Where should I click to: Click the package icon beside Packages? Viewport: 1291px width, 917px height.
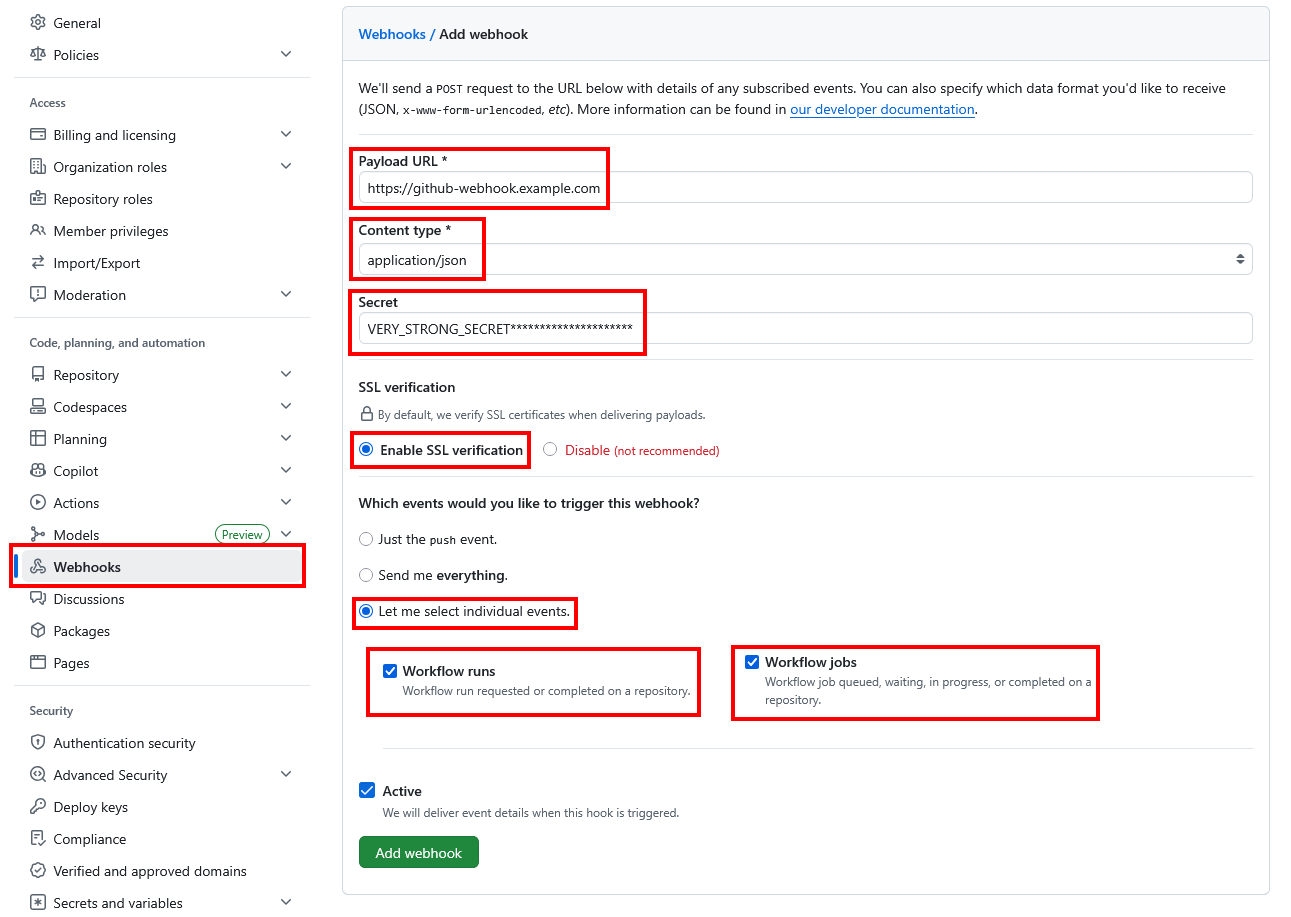tap(38, 631)
